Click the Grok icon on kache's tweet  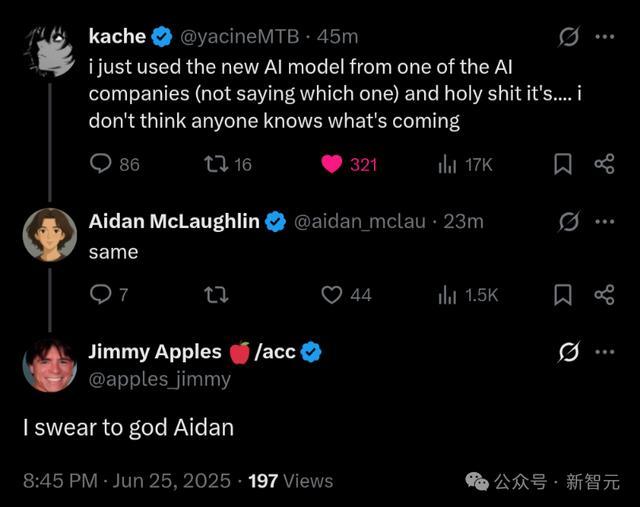click(568, 37)
